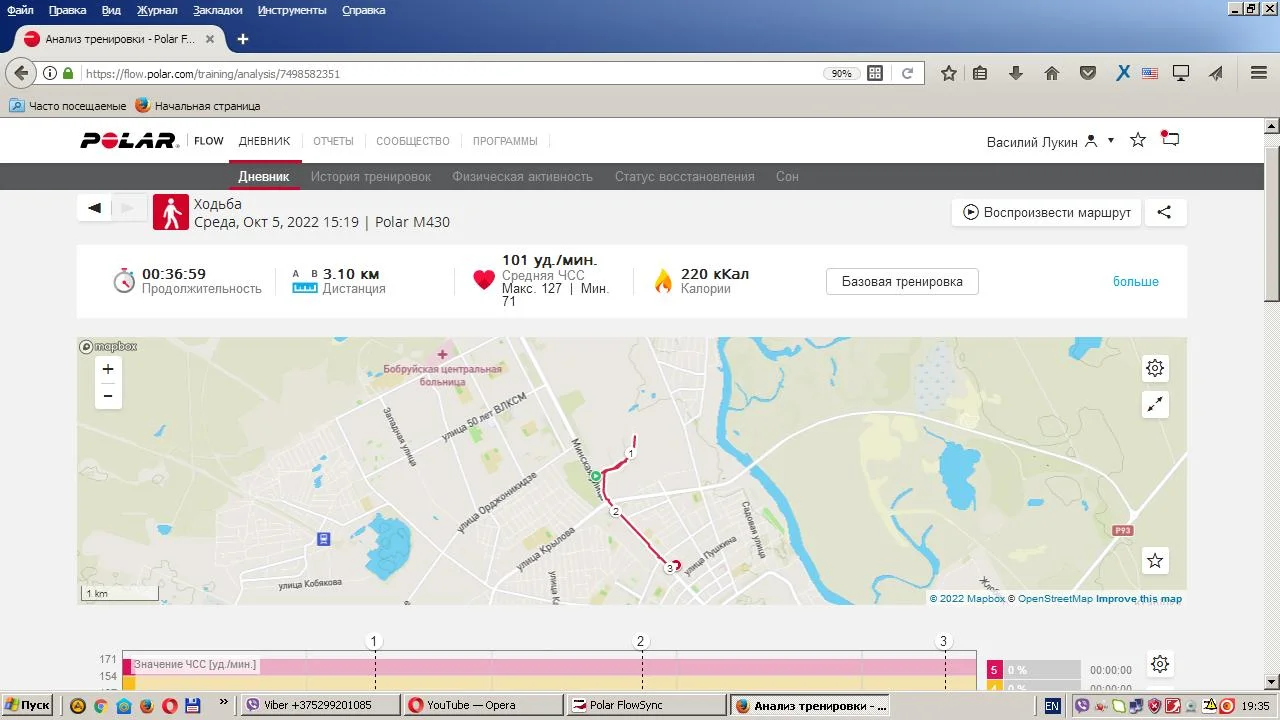Expand the map to fullscreen

point(1155,404)
